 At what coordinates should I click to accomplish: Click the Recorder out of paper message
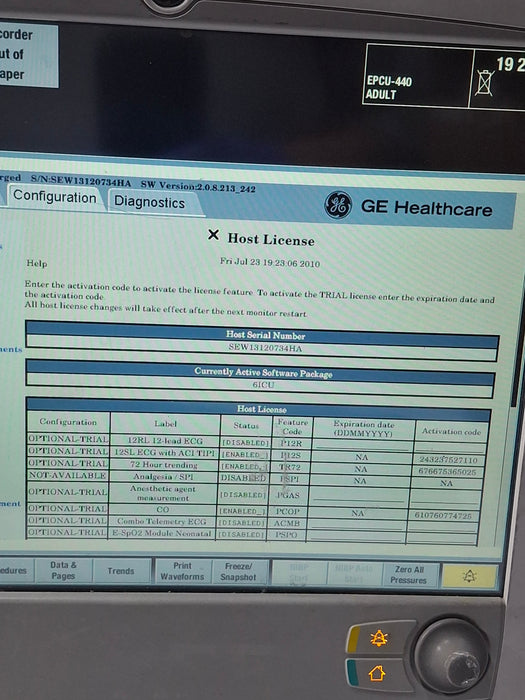coord(28,54)
